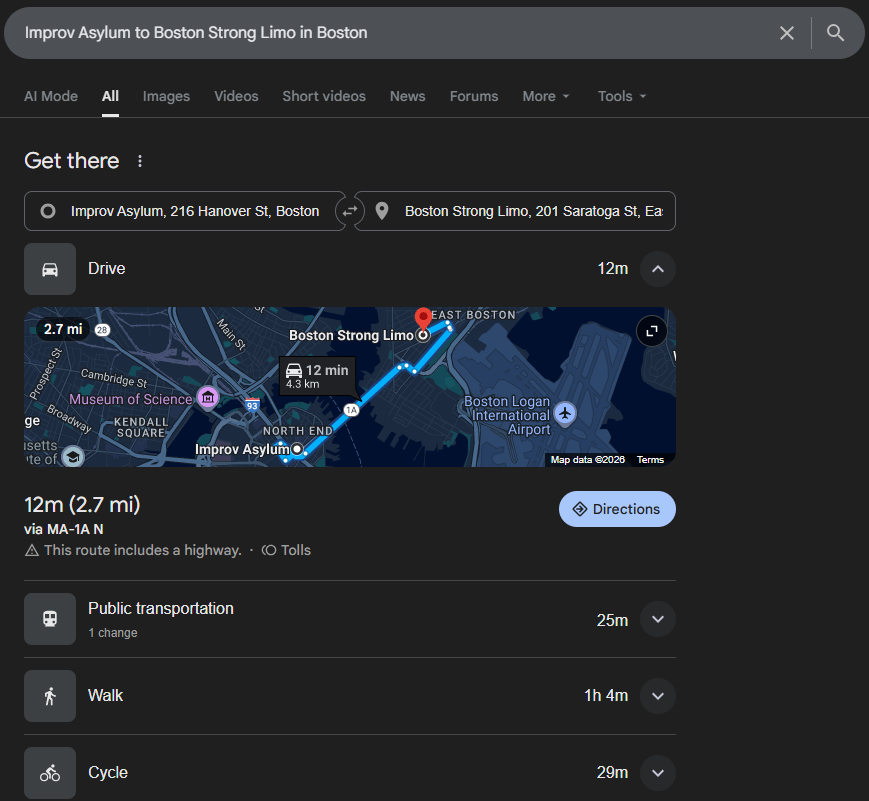Click the red destination pin on map
The image size is (869, 801).
click(423, 318)
